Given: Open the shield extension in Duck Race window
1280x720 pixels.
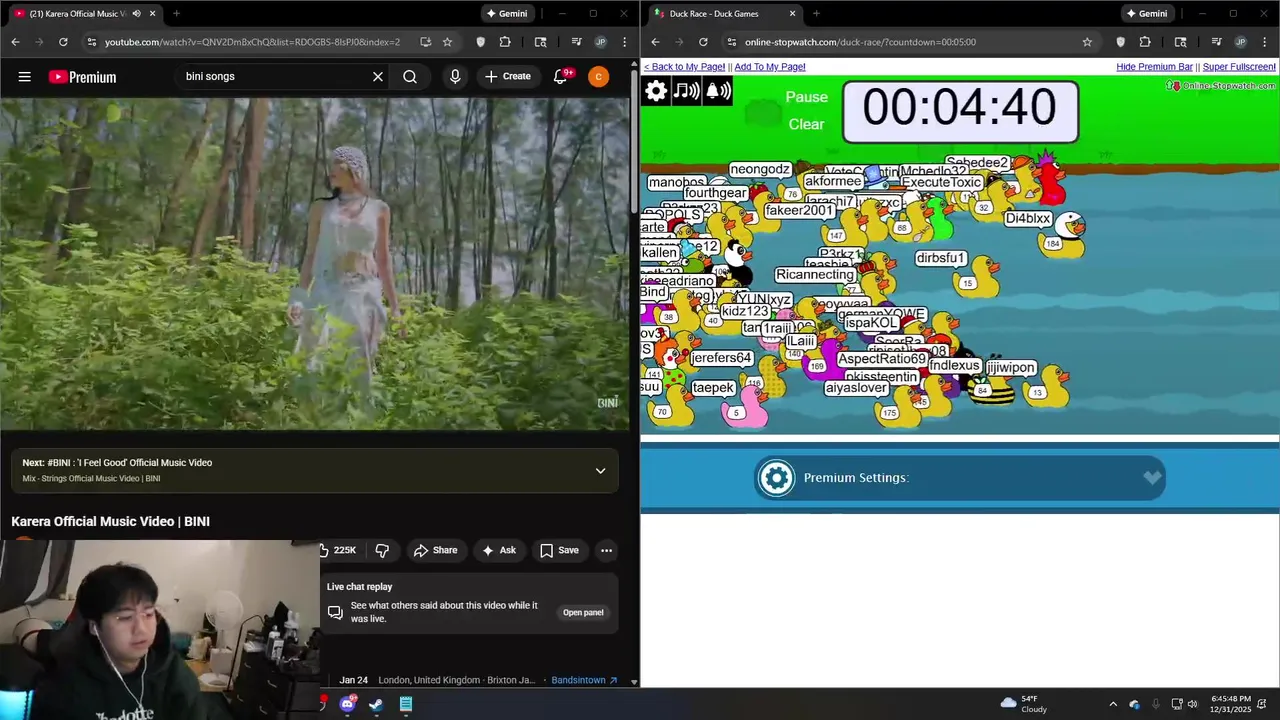Looking at the screenshot, I should pyautogui.click(x=1120, y=42).
